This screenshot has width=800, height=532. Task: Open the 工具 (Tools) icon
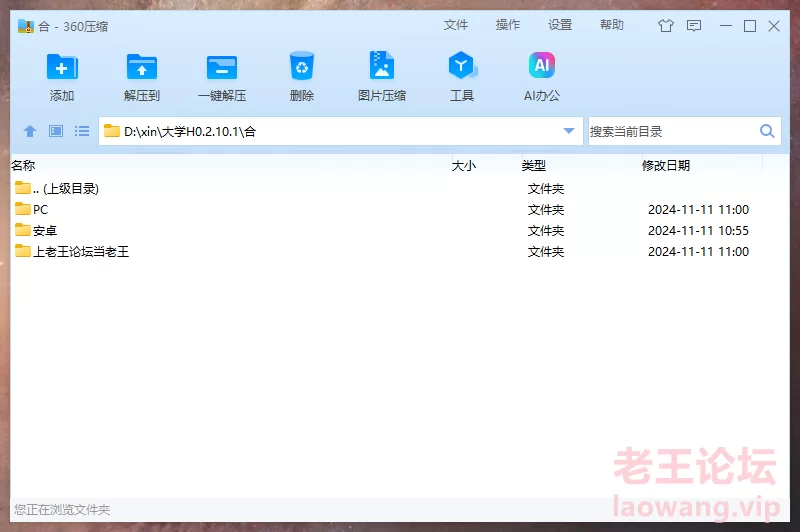[x=462, y=65]
